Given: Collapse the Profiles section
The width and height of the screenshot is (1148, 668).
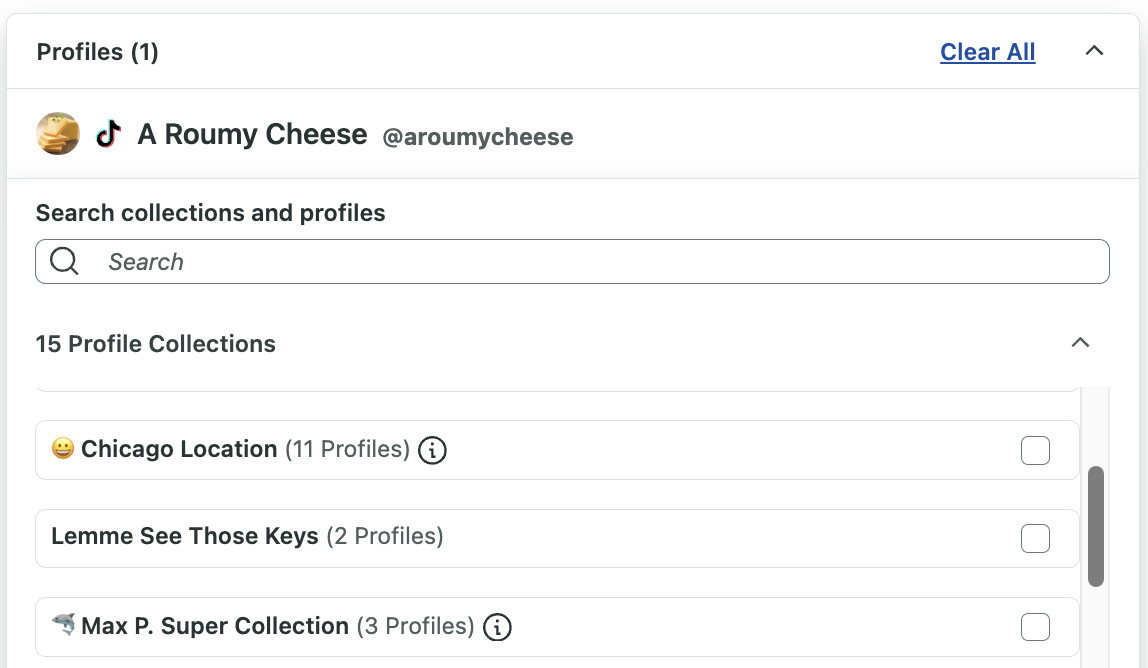Looking at the screenshot, I should tap(1094, 50).
